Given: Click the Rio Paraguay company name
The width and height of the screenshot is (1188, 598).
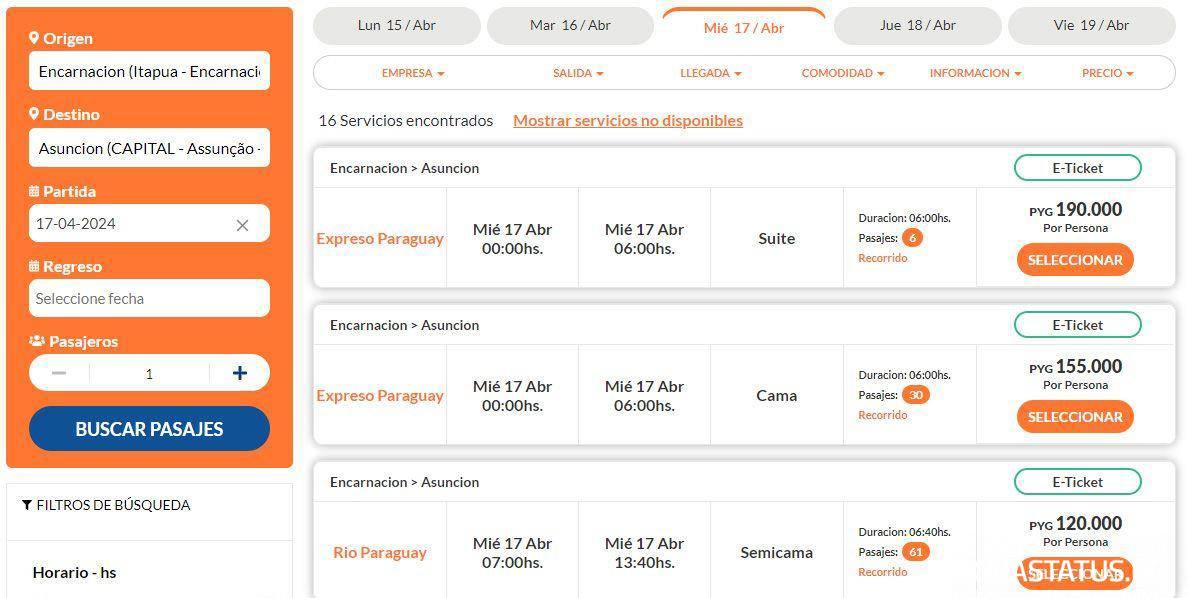Looking at the screenshot, I should click(x=380, y=553).
